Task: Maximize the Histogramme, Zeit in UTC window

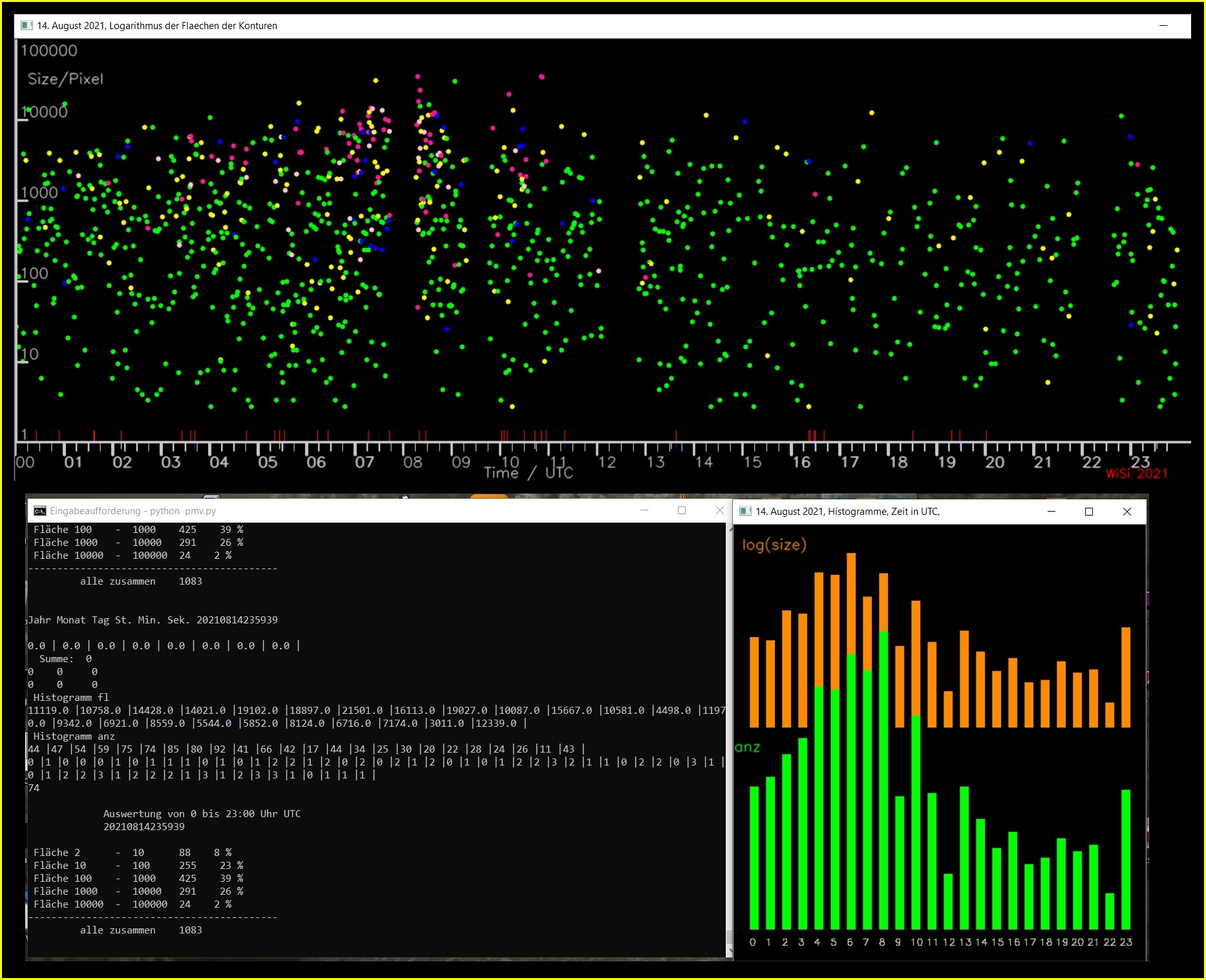Action: tap(1089, 512)
